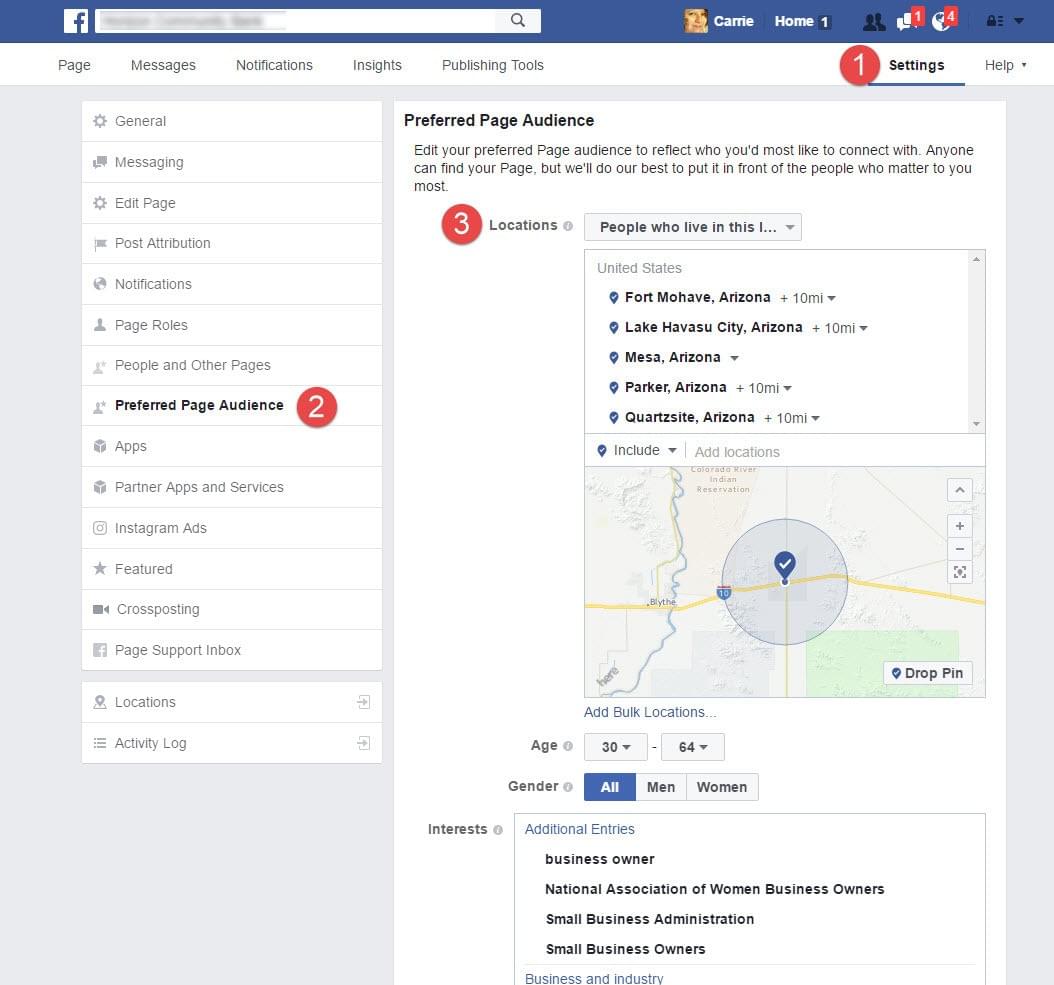Click the Post Attribution flag icon

coord(100,244)
